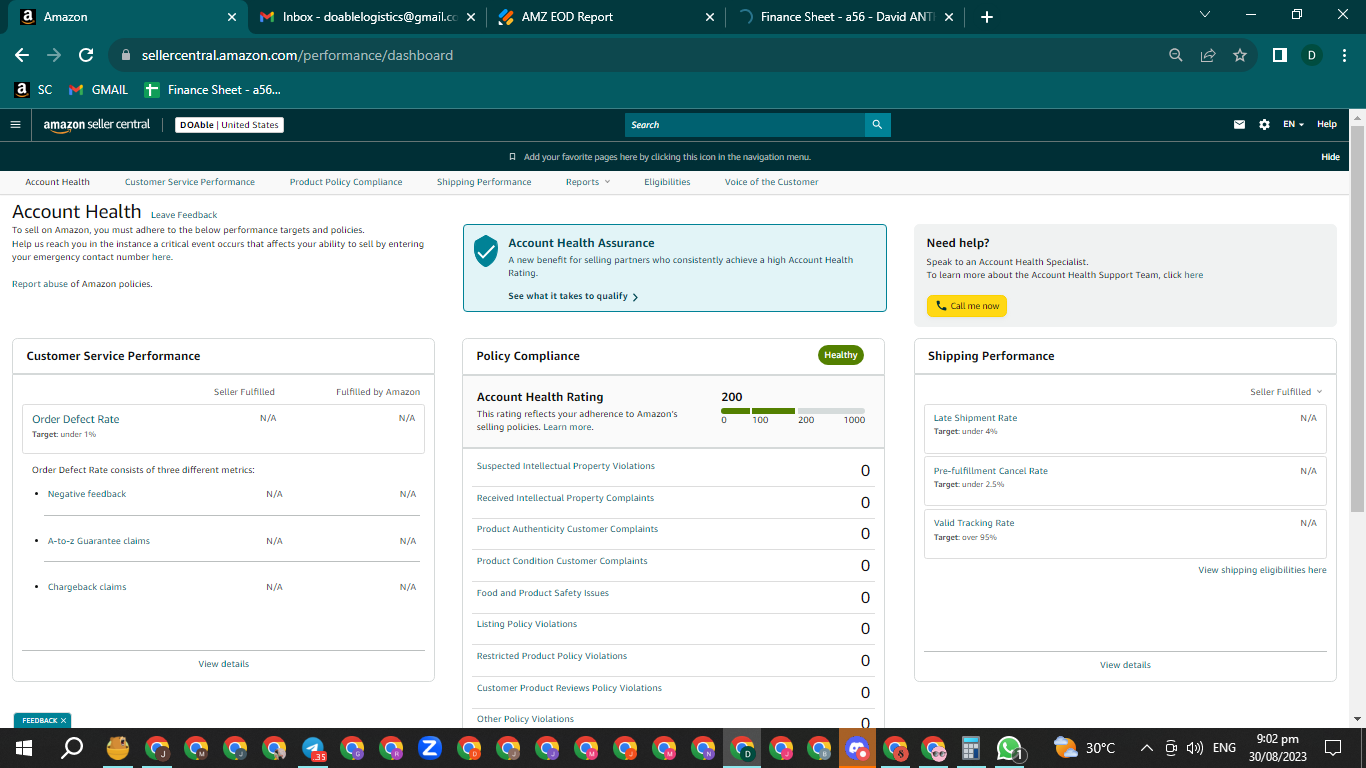Expand the Reports dropdown menu
The height and width of the screenshot is (768, 1366).
pyautogui.click(x=587, y=182)
